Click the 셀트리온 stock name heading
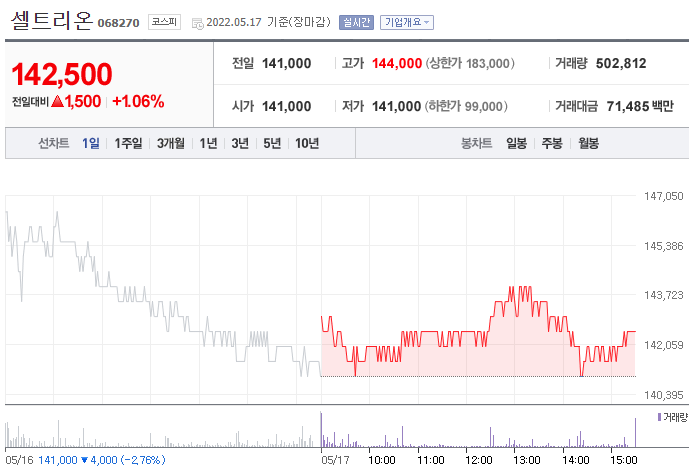This screenshot has height=471, width=689. click(x=52, y=20)
